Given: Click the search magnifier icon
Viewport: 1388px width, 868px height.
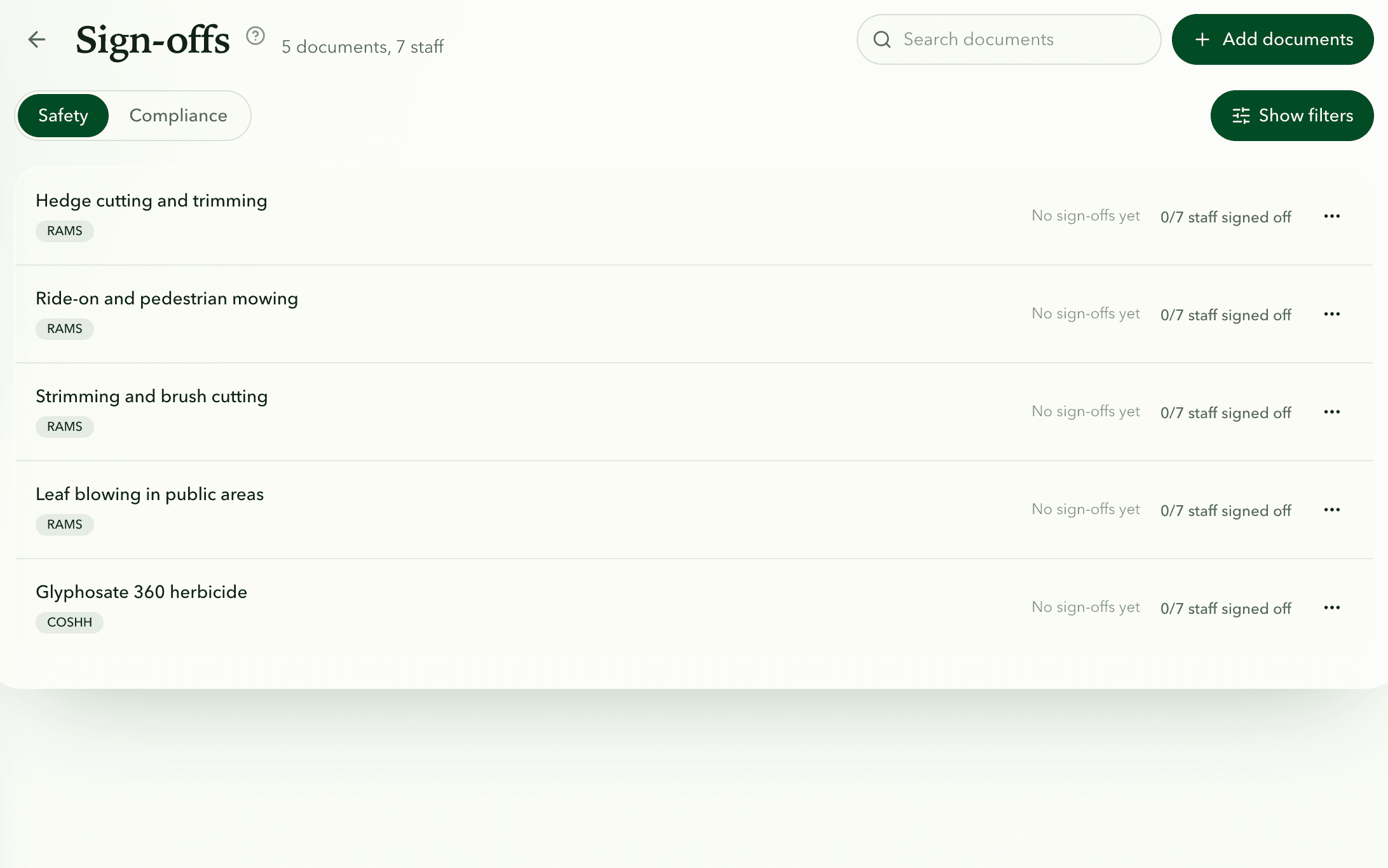Looking at the screenshot, I should pos(882,39).
